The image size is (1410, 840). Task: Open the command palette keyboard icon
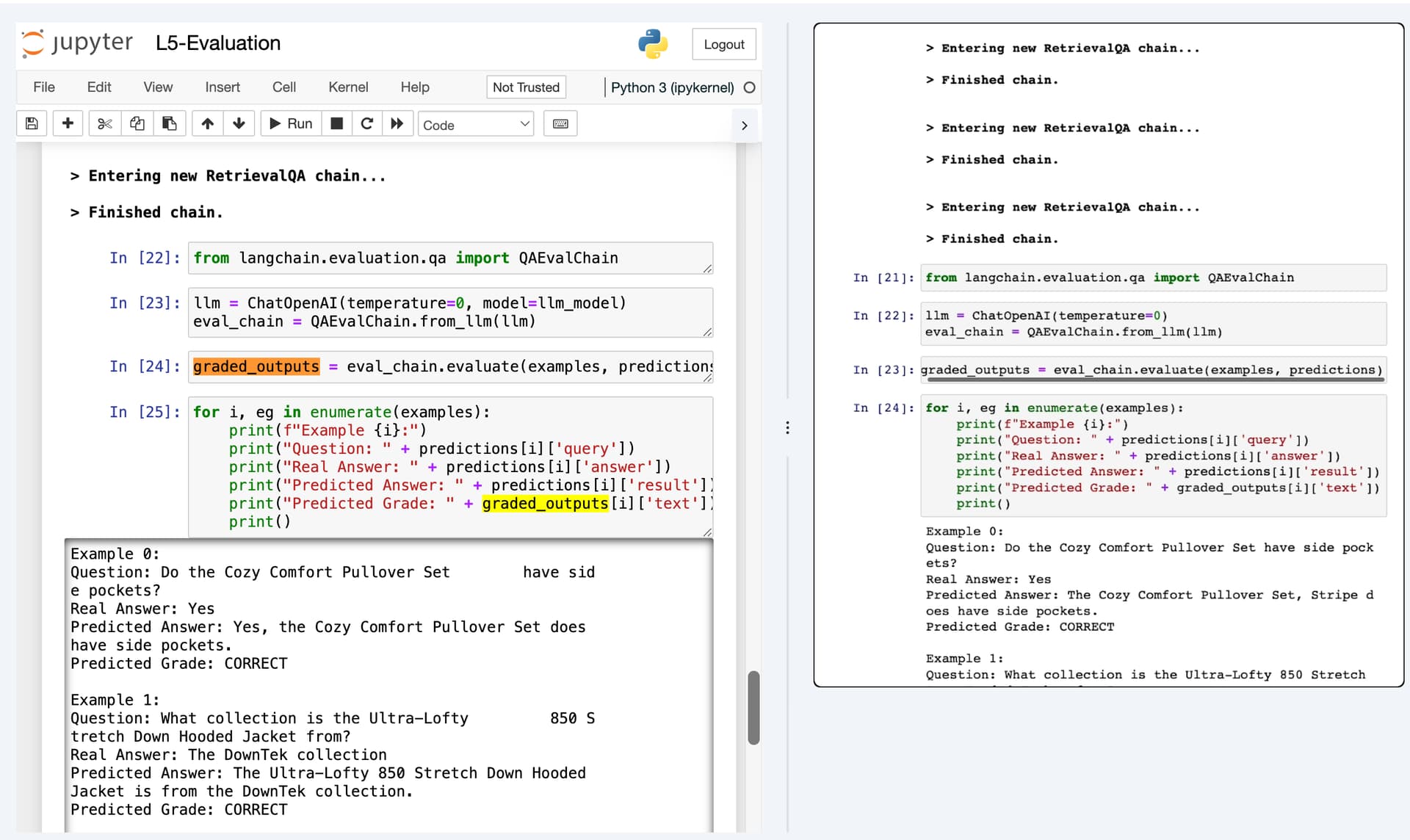coord(560,124)
